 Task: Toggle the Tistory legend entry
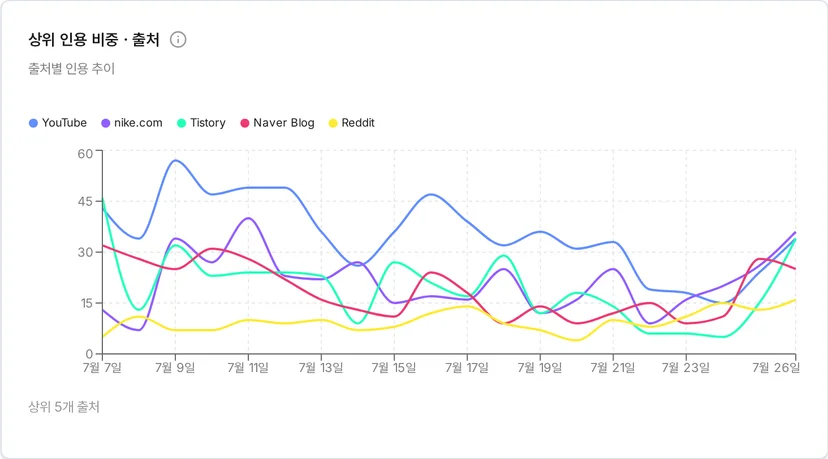[202, 123]
